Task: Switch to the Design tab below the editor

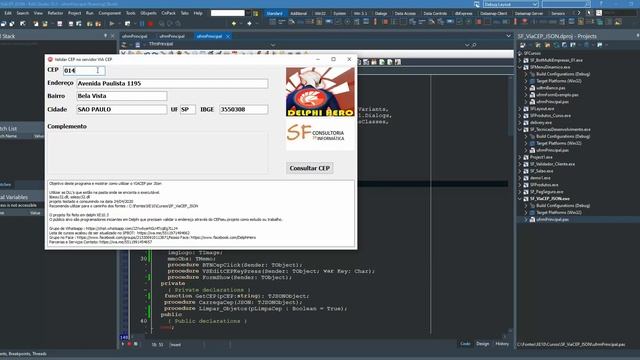Action: [x=482, y=344]
